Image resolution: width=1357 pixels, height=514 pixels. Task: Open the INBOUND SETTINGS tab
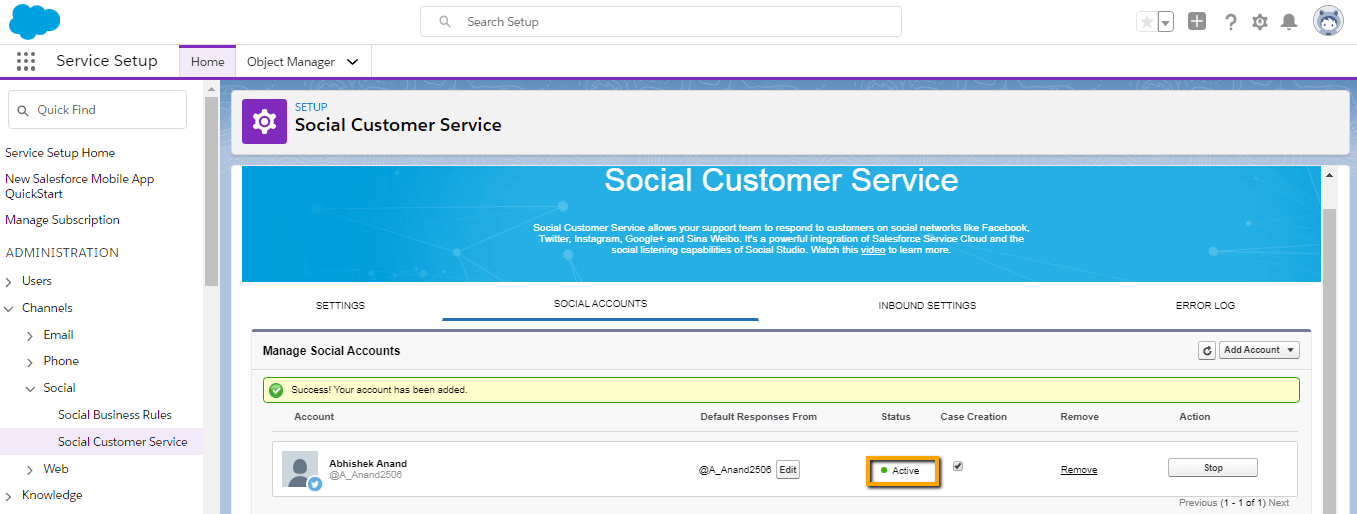pyautogui.click(x=927, y=305)
